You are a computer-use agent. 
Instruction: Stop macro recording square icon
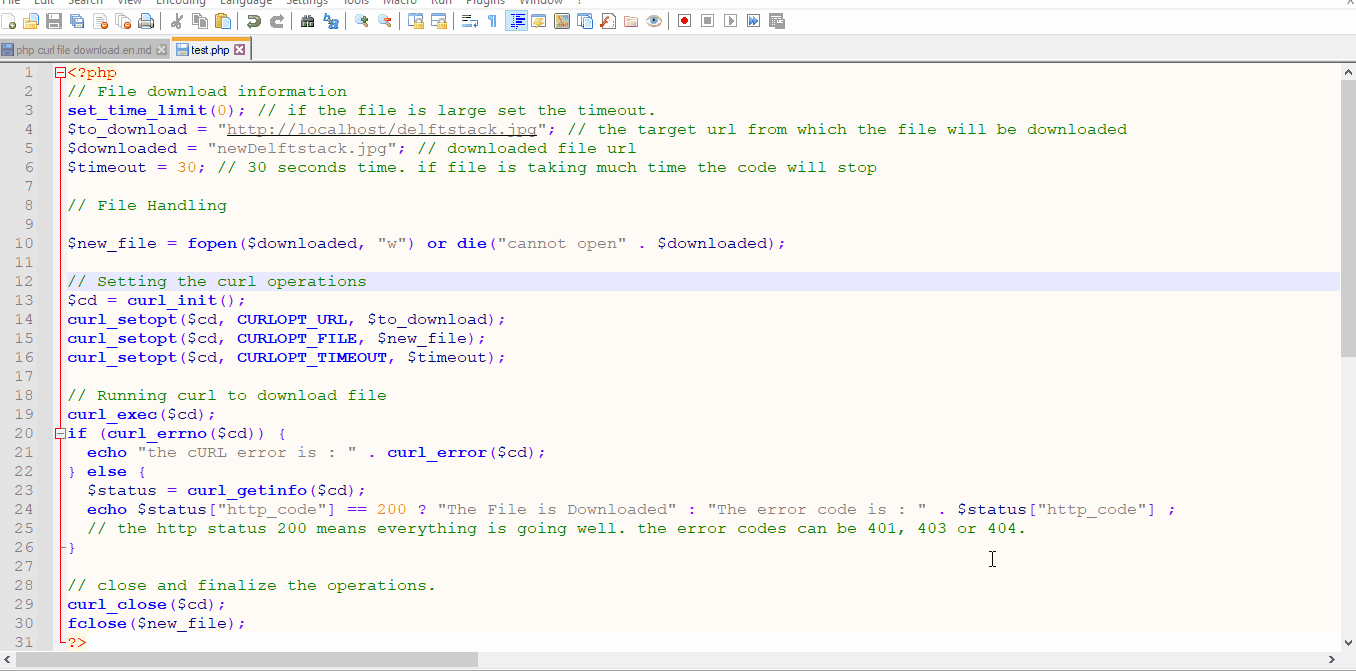coord(708,21)
